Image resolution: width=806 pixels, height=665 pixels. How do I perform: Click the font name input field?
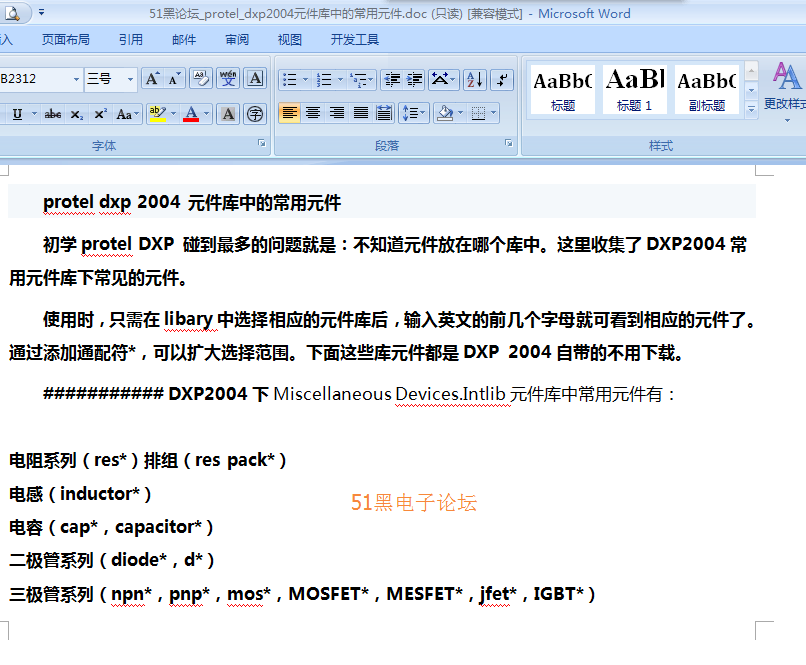[35, 79]
